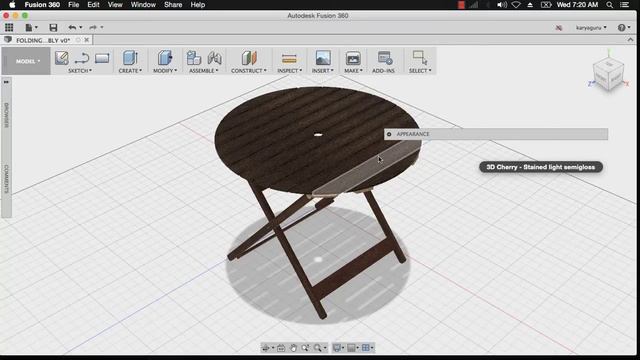
Task: Select the sketch Rectangle tool
Action: (102, 58)
